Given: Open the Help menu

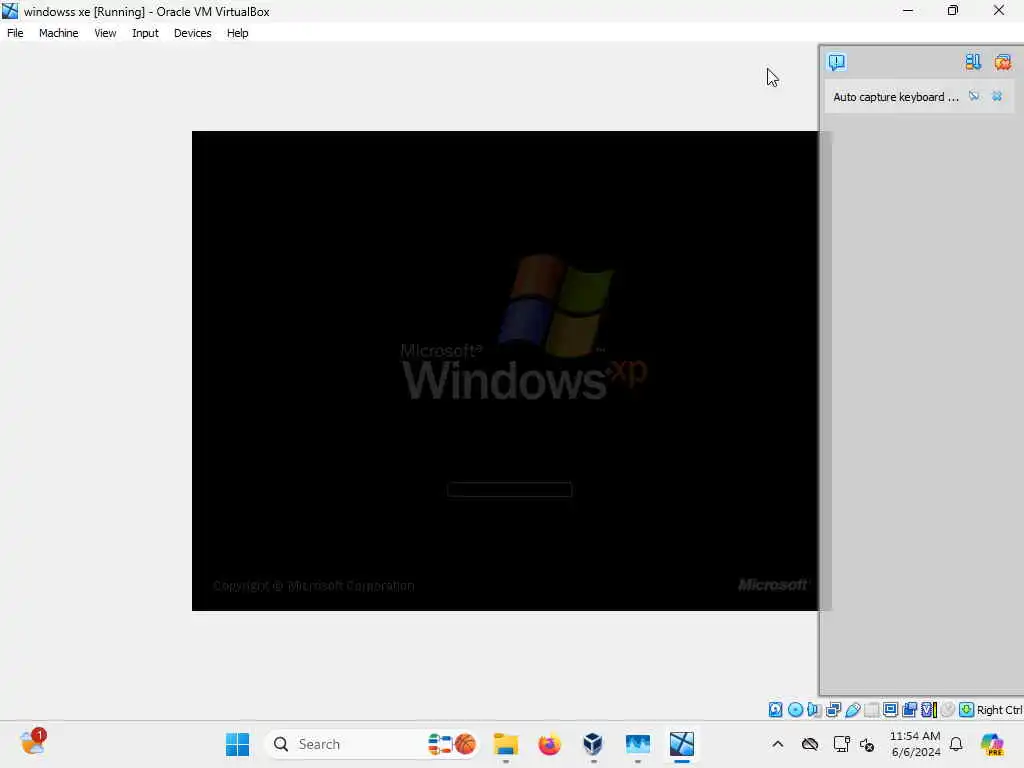Looking at the screenshot, I should (x=237, y=33).
